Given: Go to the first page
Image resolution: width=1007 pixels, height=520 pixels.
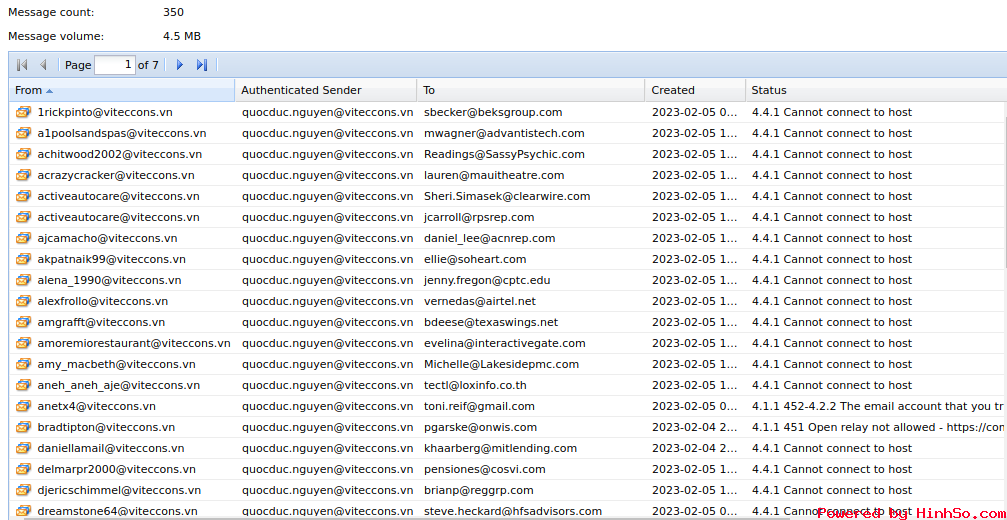Looking at the screenshot, I should click(22, 65).
